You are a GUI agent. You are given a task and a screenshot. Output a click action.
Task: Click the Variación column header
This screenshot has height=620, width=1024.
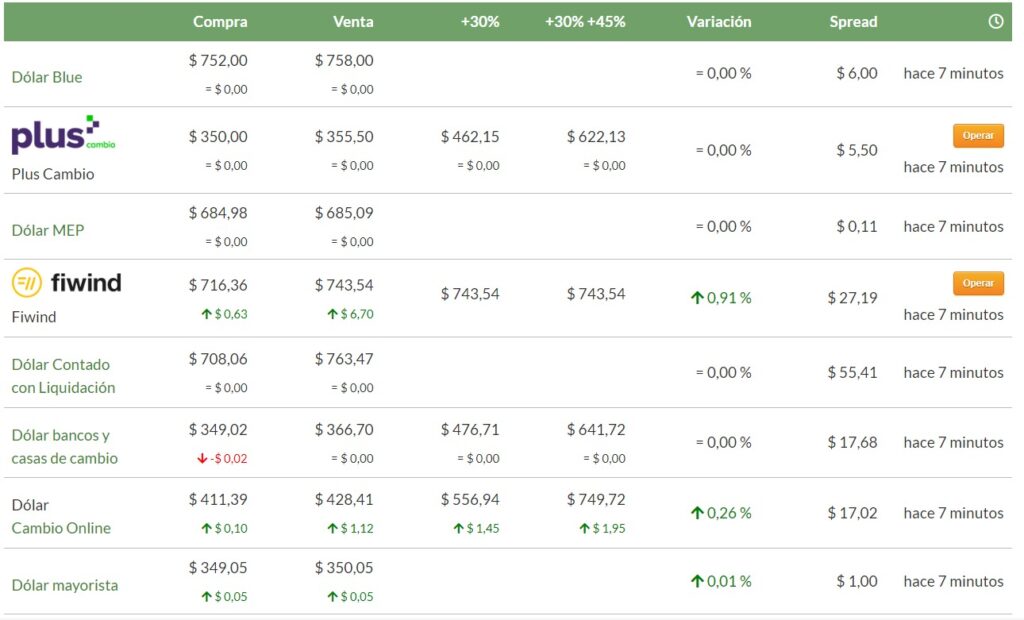pos(719,22)
